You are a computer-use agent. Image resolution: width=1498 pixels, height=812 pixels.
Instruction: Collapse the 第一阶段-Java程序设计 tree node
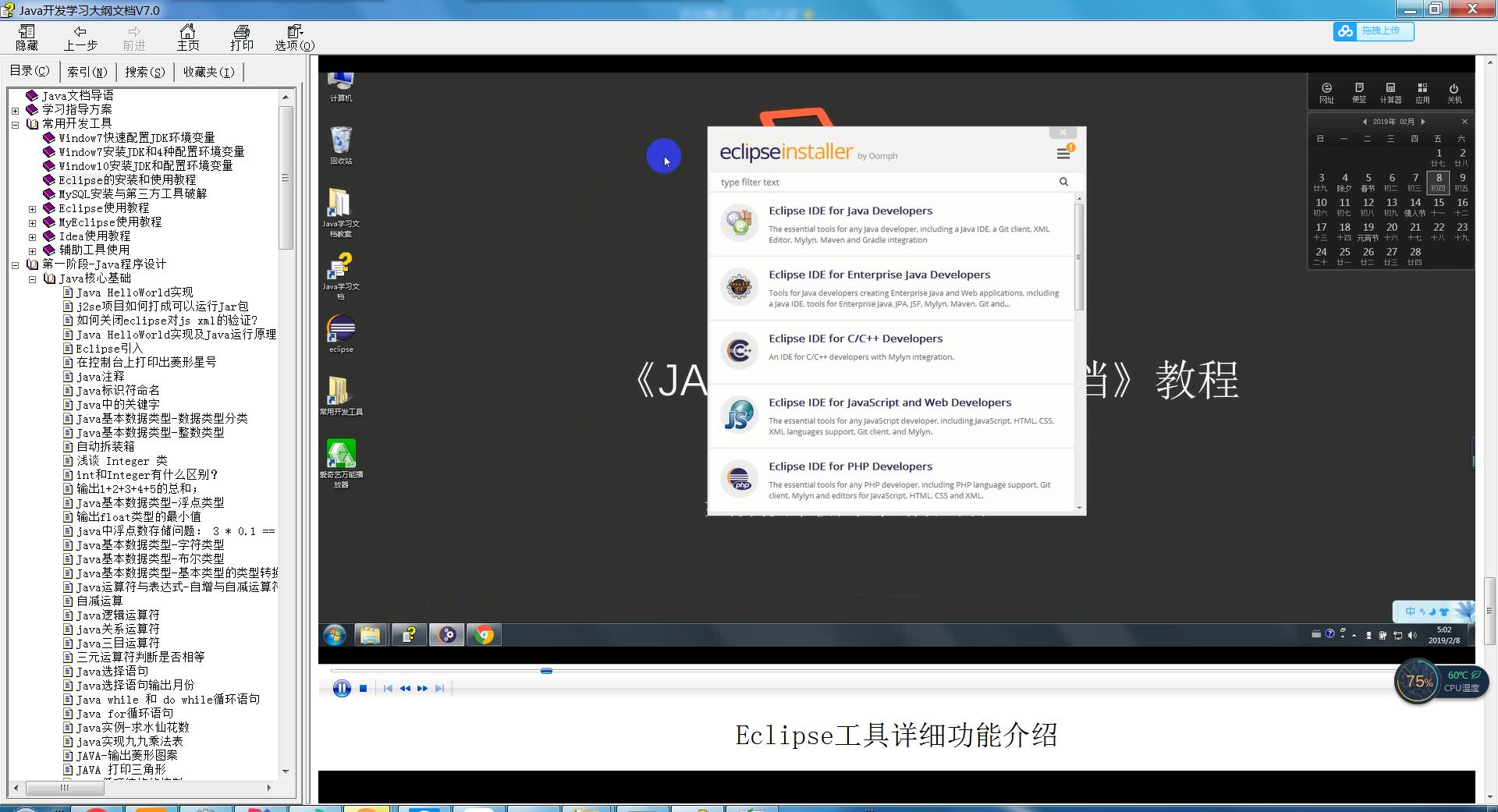[x=15, y=264]
